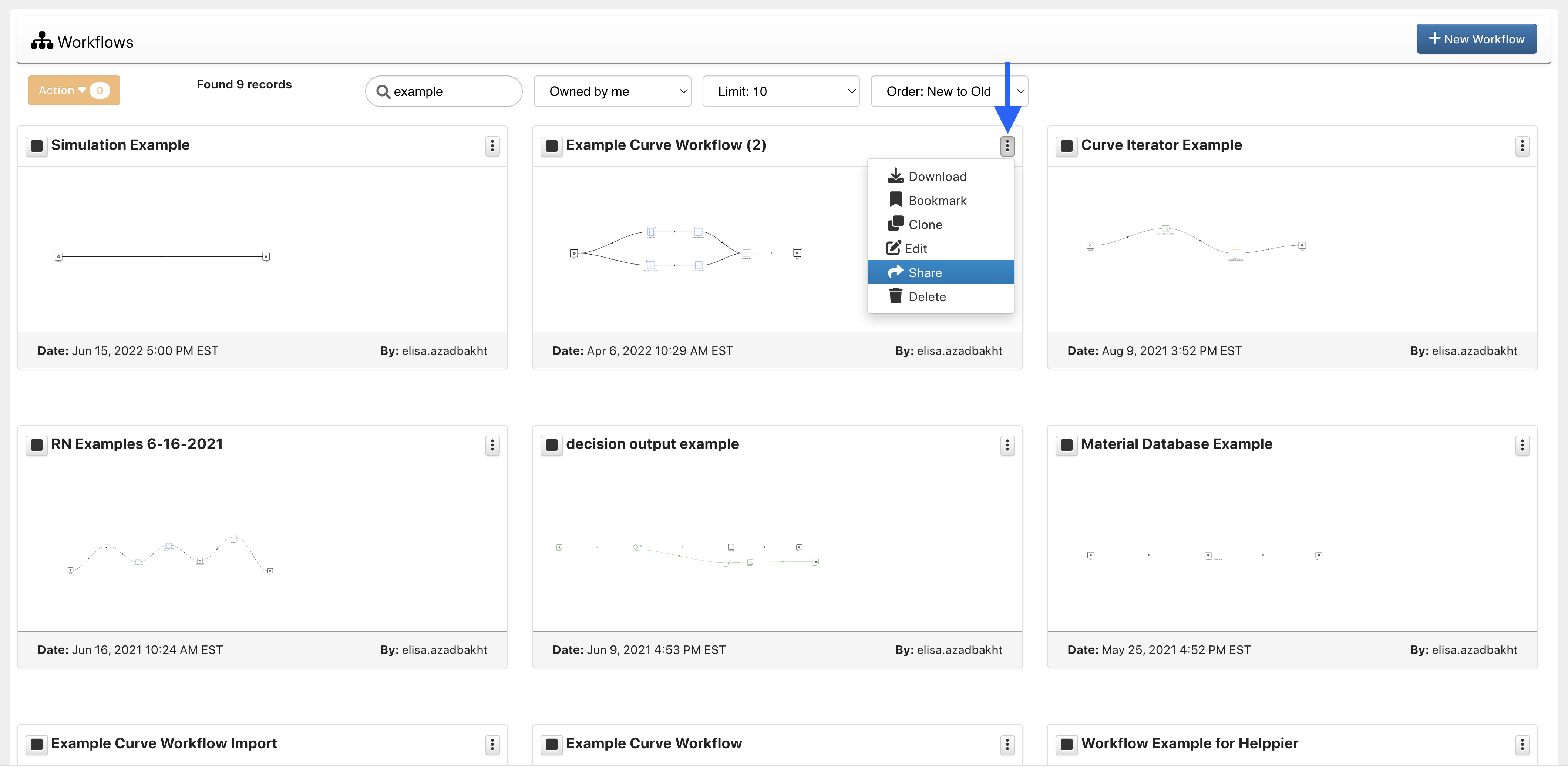The width and height of the screenshot is (1568, 769).
Task: Click the Example Curve Workflow (2) diagram thumbnail
Action: [x=685, y=249]
